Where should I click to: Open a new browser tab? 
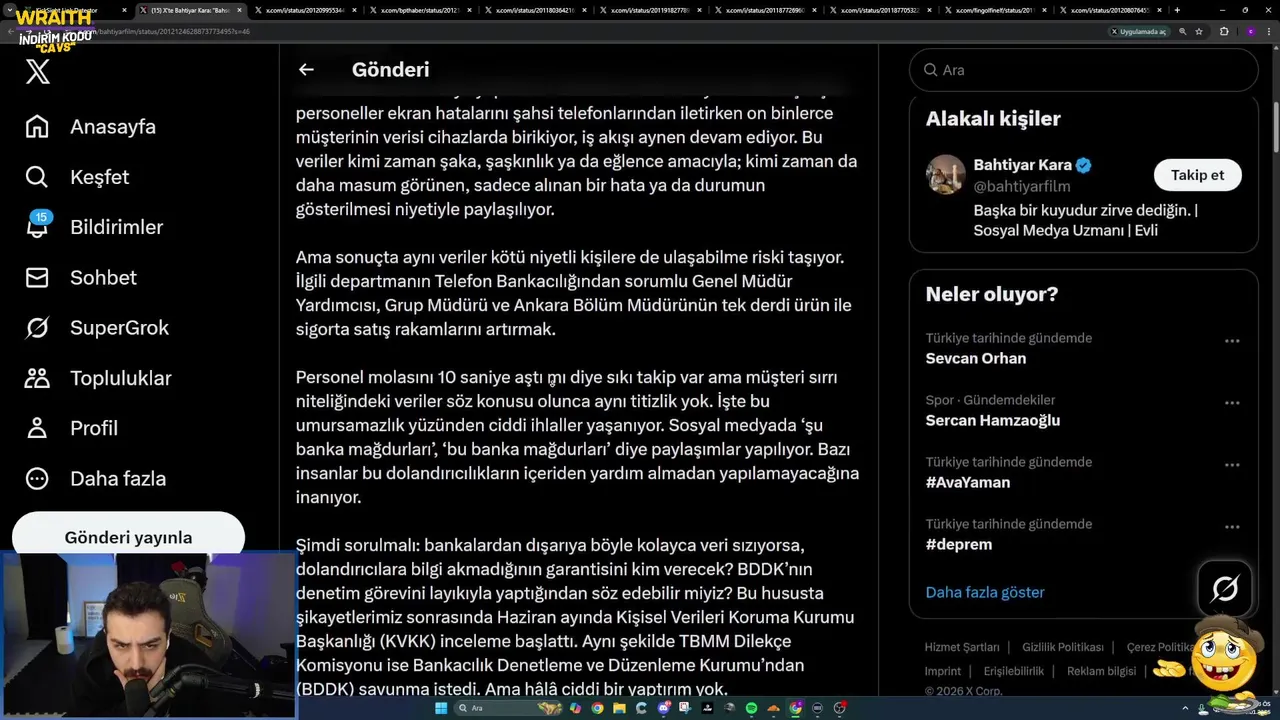[1177, 10]
